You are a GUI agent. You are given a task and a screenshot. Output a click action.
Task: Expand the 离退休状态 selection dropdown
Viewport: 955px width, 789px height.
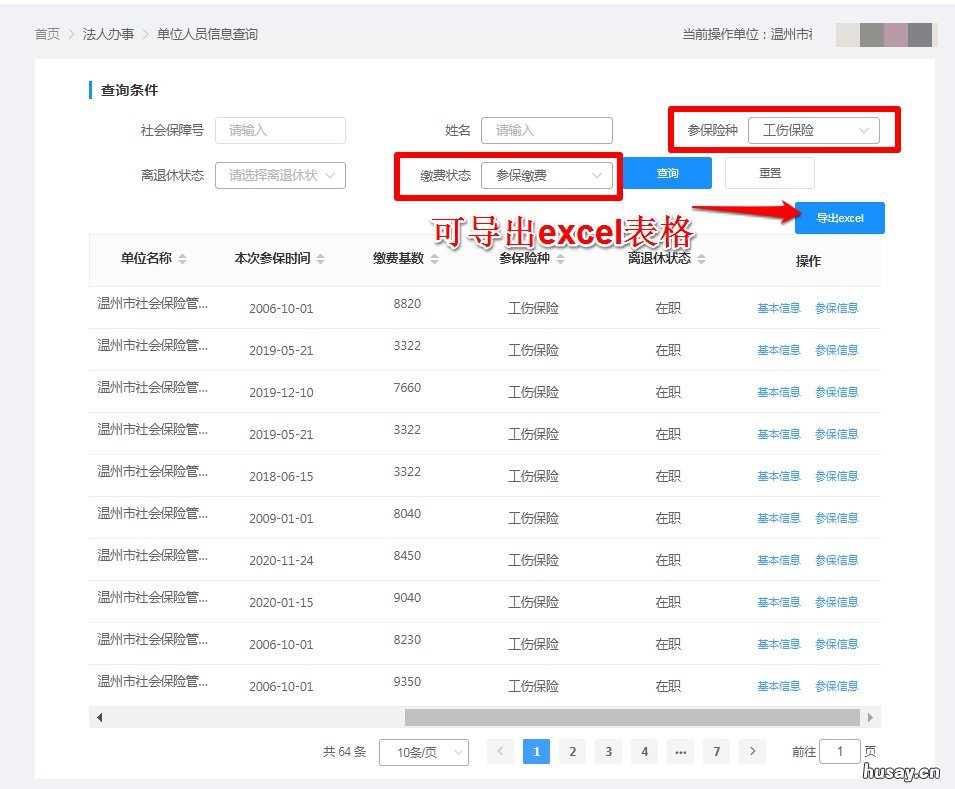point(280,175)
